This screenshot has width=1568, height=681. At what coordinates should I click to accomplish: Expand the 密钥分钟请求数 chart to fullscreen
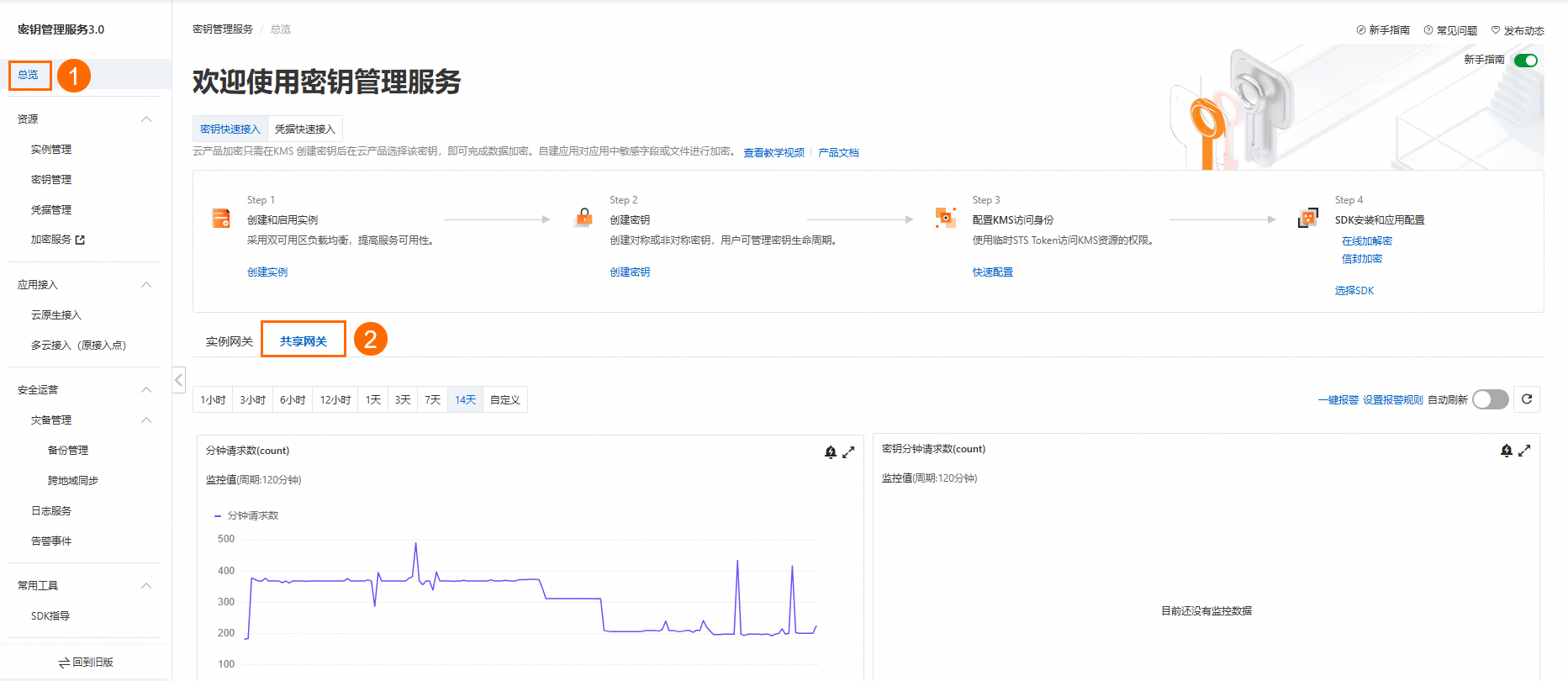[1524, 451]
